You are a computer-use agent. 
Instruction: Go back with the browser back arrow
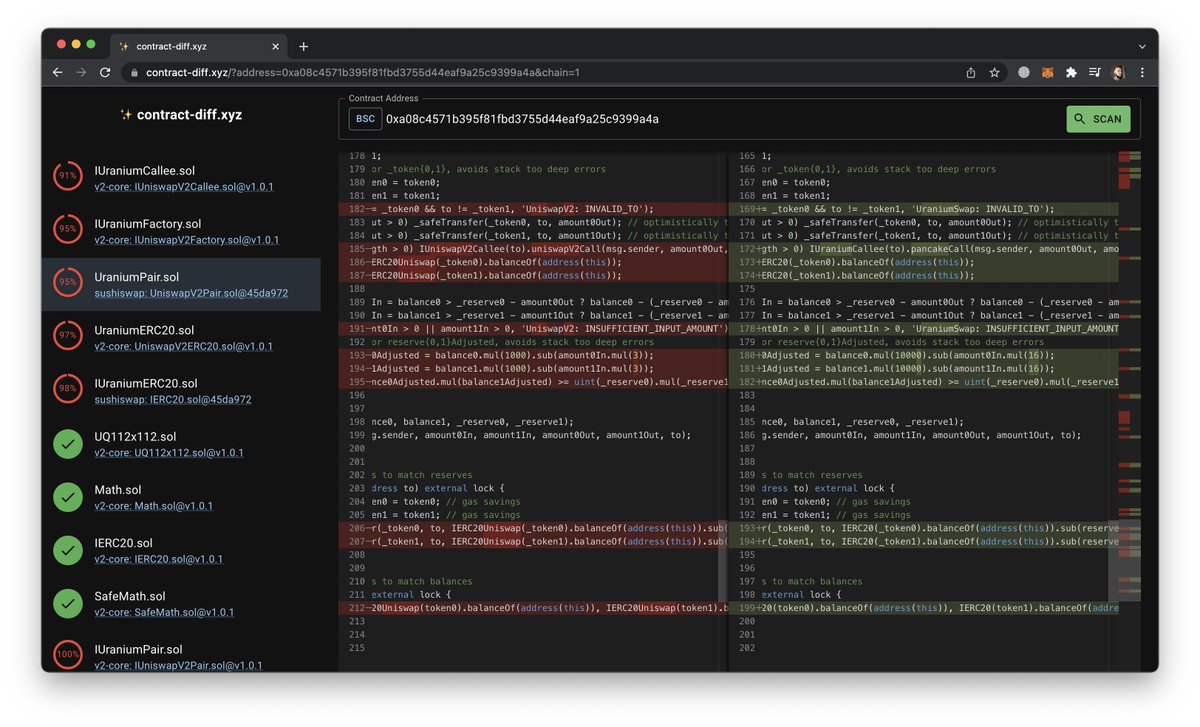click(57, 73)
